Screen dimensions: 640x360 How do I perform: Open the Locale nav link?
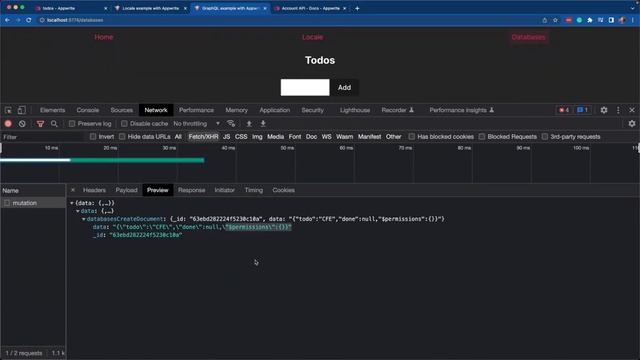tap(312, 37)
